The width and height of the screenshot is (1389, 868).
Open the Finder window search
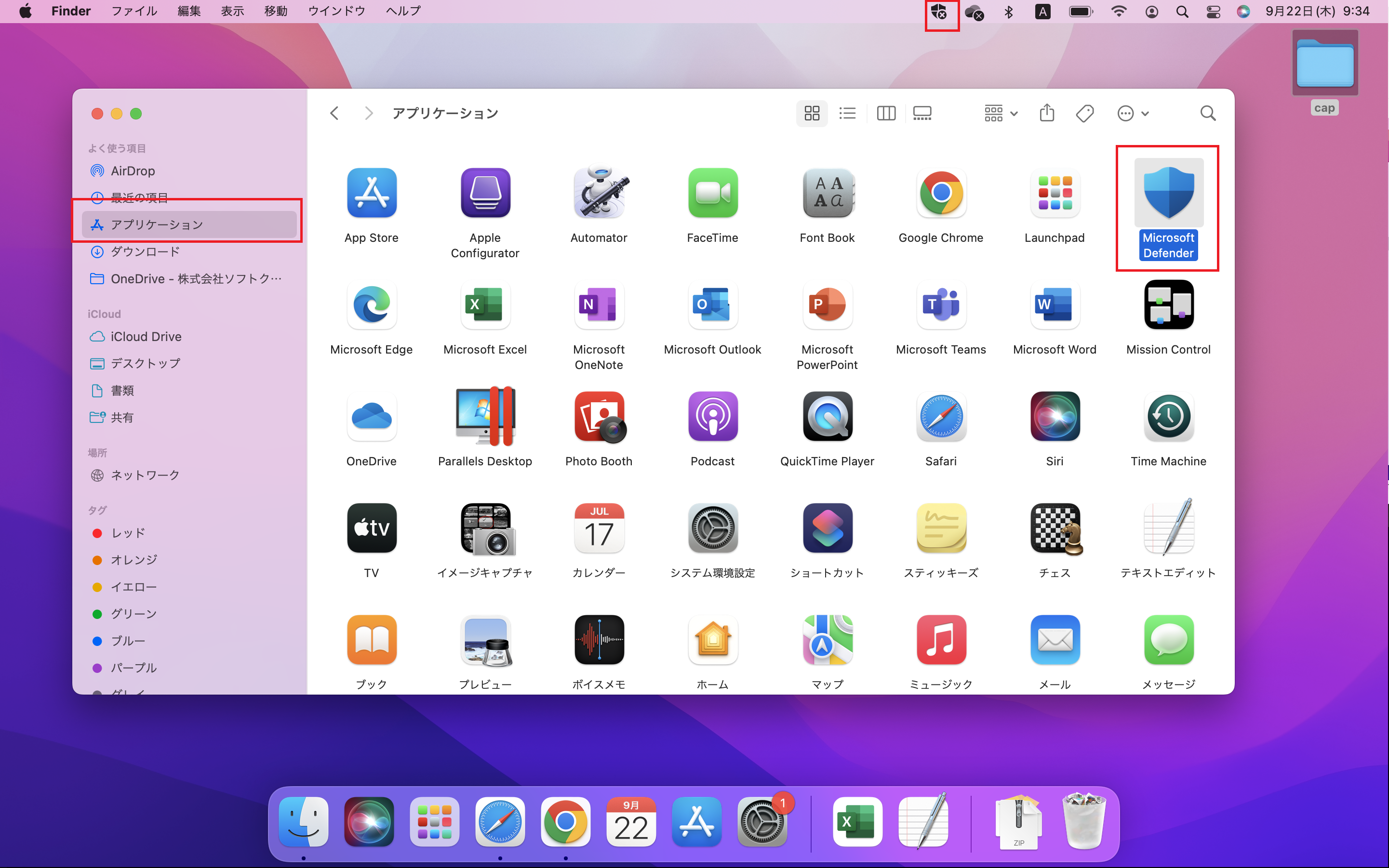click(1207, 113)
